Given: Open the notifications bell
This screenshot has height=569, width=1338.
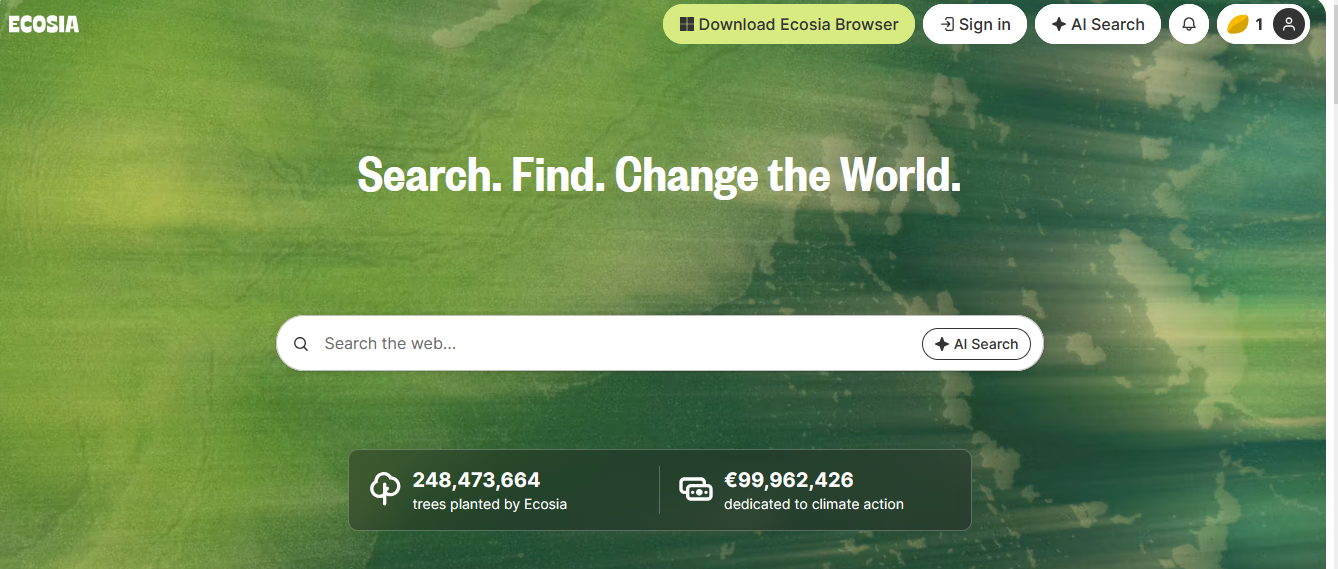Looking at the screenshot, I should (x=1189, y=24).
